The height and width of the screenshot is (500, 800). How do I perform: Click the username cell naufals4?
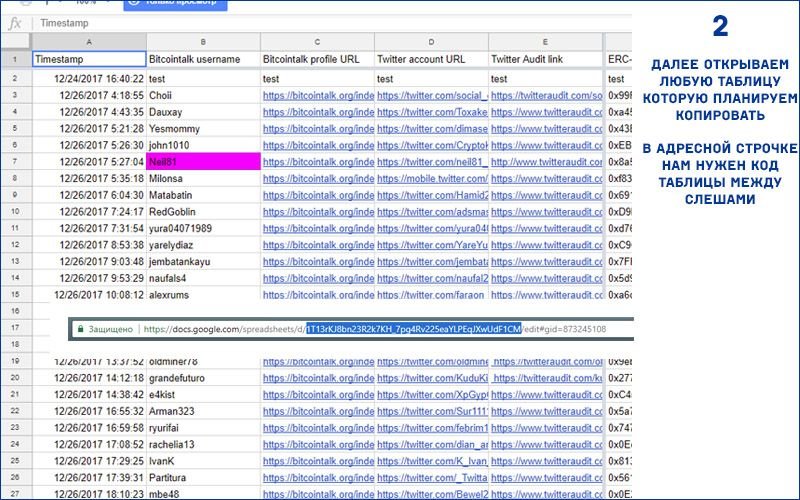click(x=203, y=278)
